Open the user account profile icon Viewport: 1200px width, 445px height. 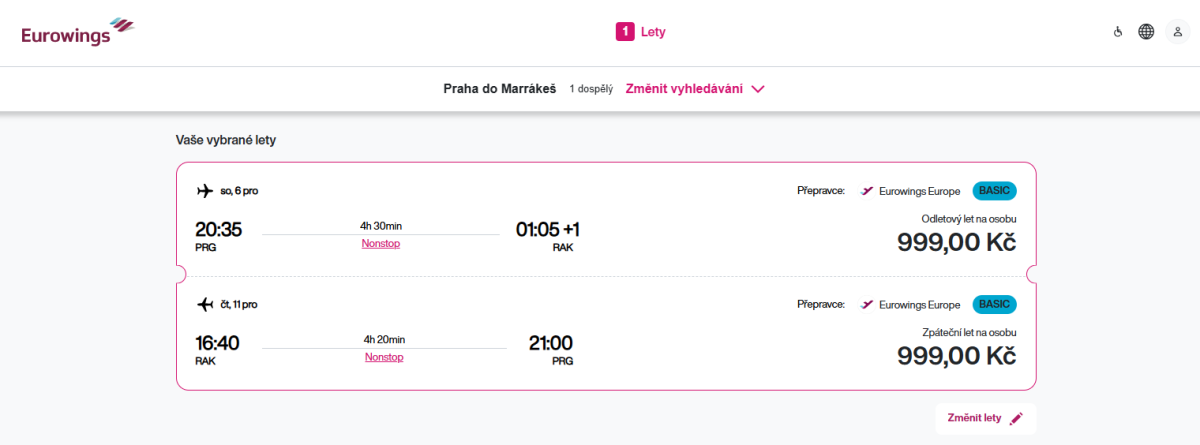[1177, 32]
